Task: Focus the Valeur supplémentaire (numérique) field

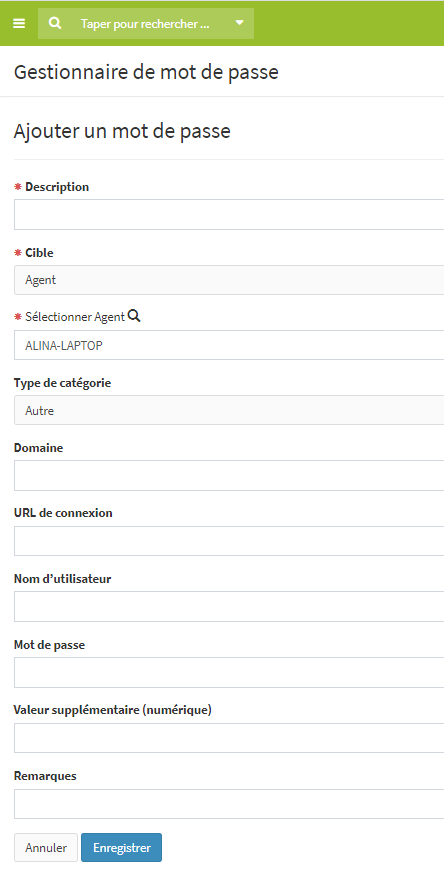Action: 229,738
